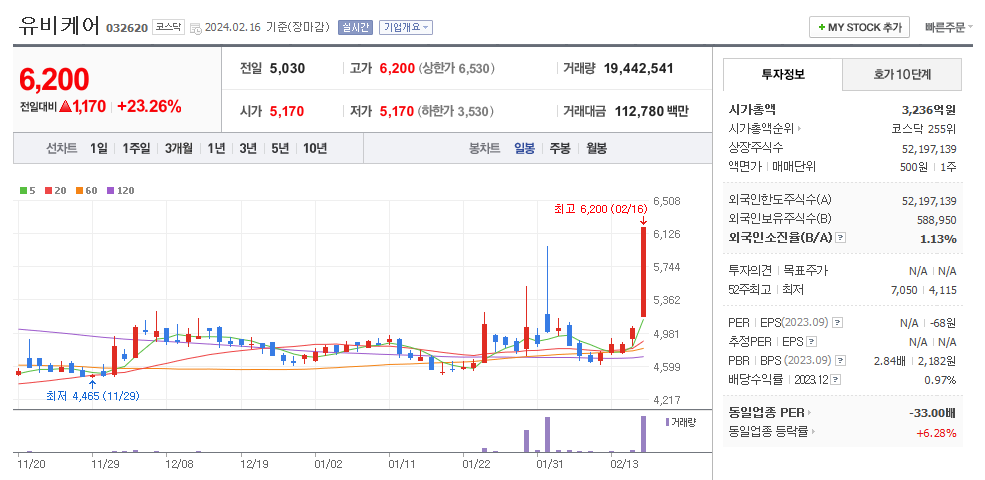985x480 pixels.
Task: Click the 1.13% foreign ownership ratio
Action: (939, 239)
